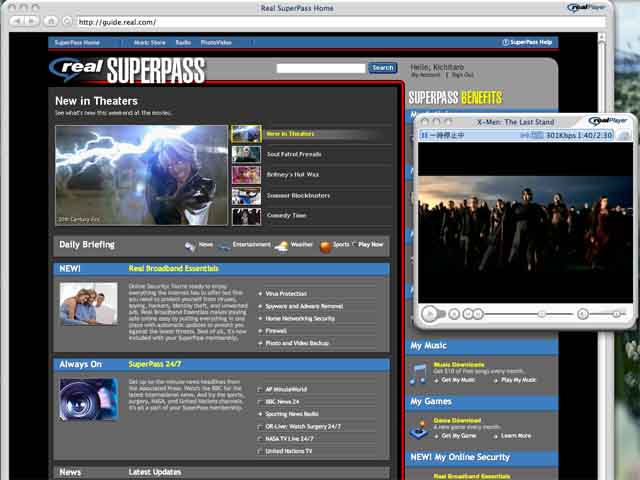Open the United Nations TV channel
Screen dimensions: 640x480
click(x=289, y=451)
